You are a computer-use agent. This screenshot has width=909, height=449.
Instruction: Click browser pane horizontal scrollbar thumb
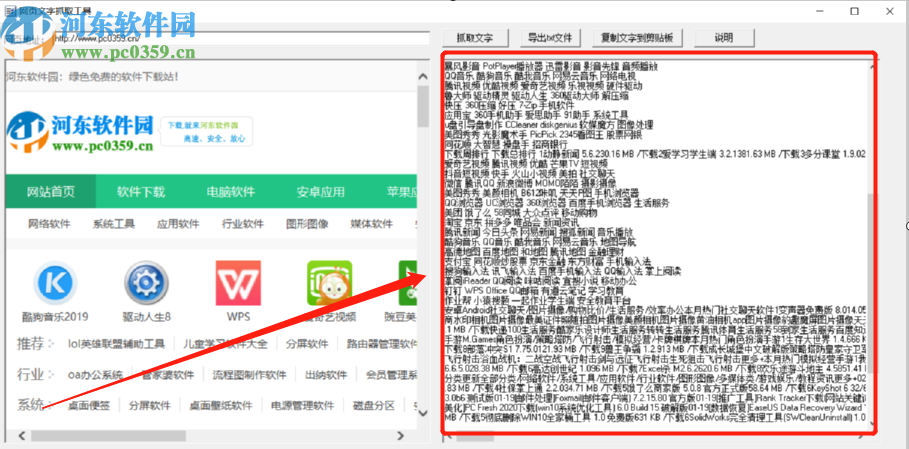[108, 435]
